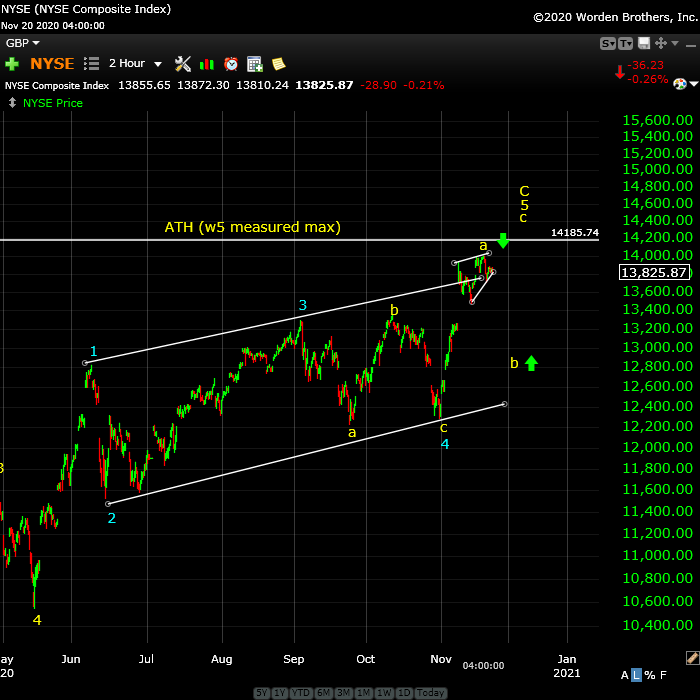Click the calendar with plus icon

(x=255, y=64)
